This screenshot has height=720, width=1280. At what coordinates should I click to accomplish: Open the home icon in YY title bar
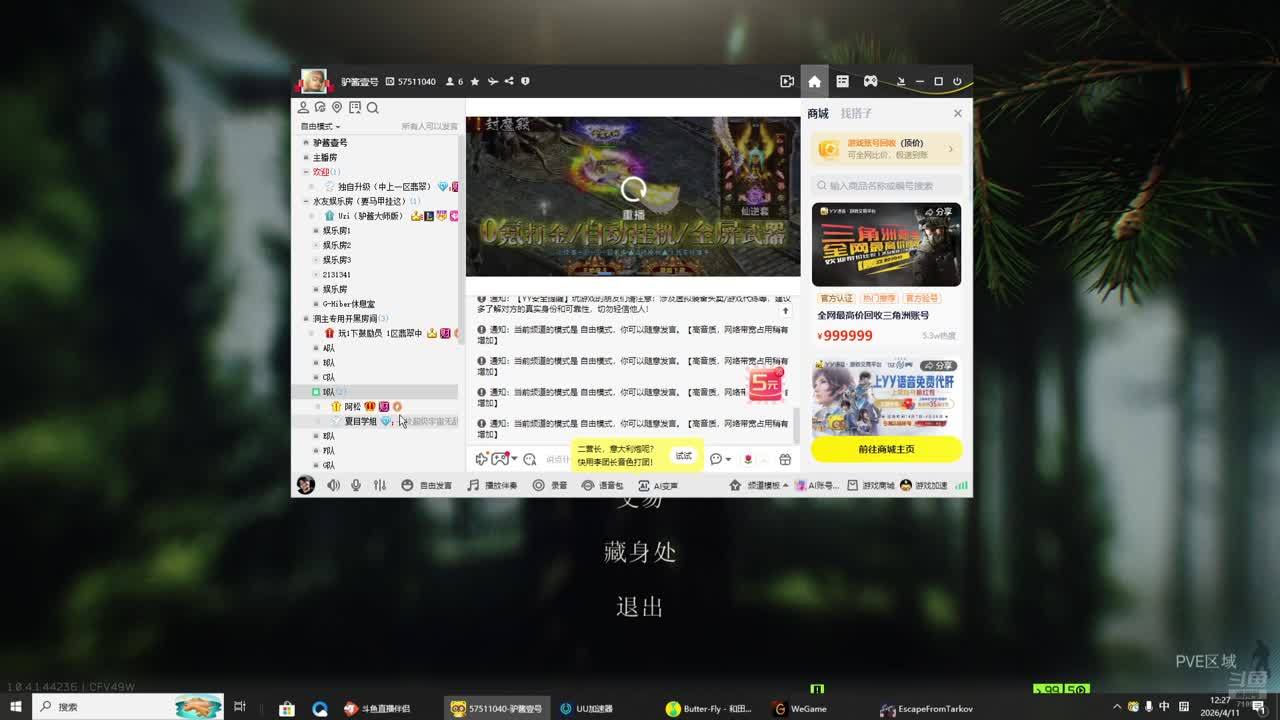tap(814, 81)
